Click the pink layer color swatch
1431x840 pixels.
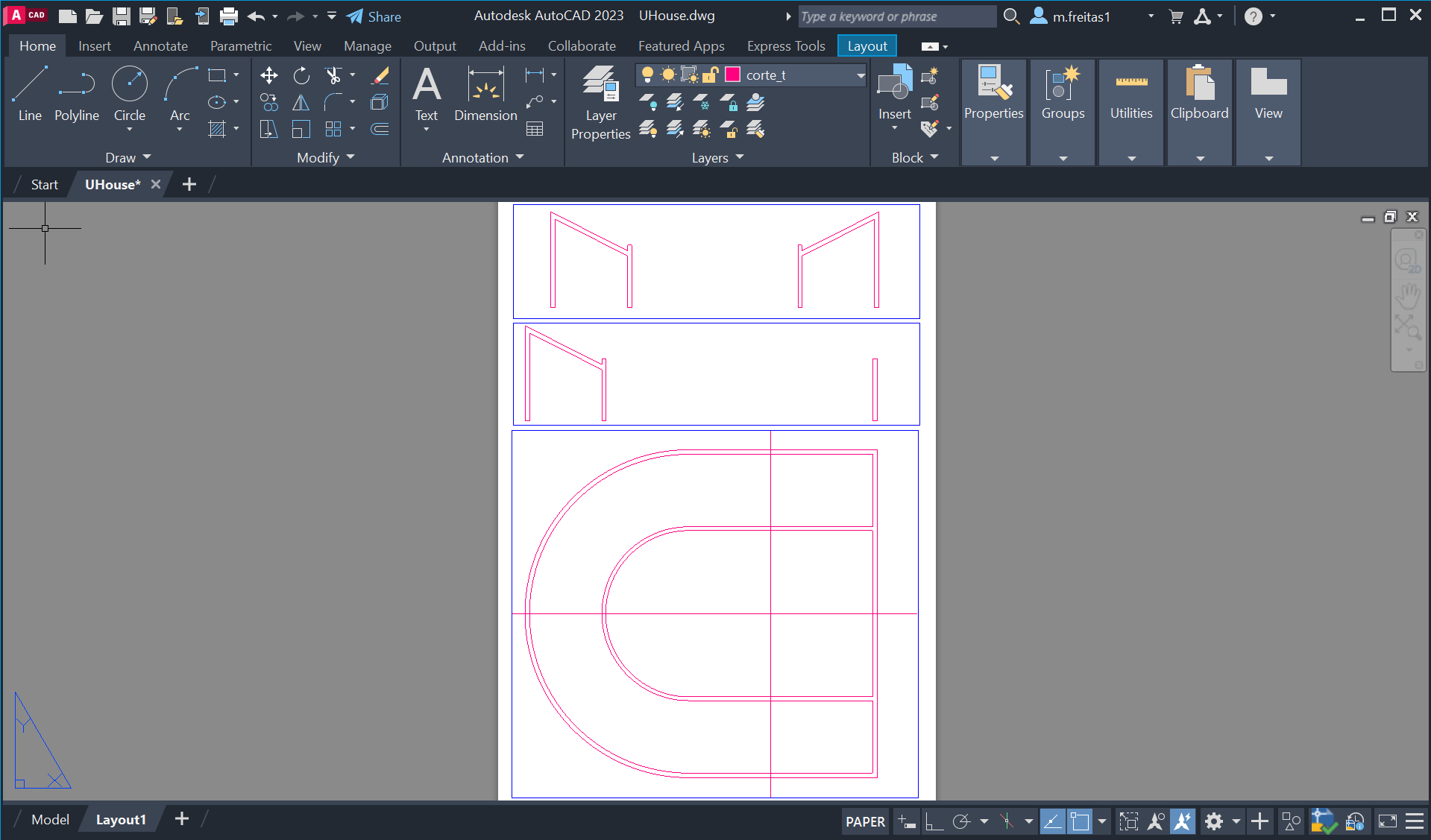click(x=733, y=75)
